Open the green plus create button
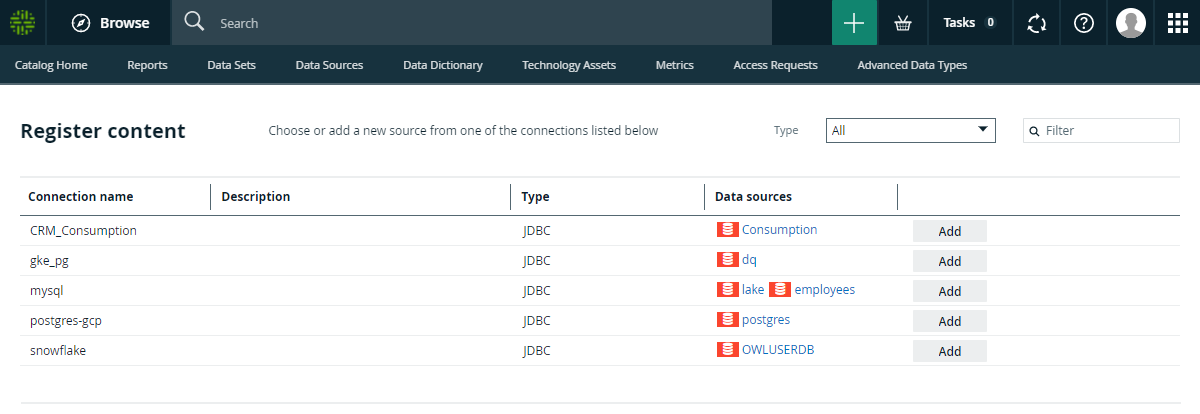 coord(854,23)
